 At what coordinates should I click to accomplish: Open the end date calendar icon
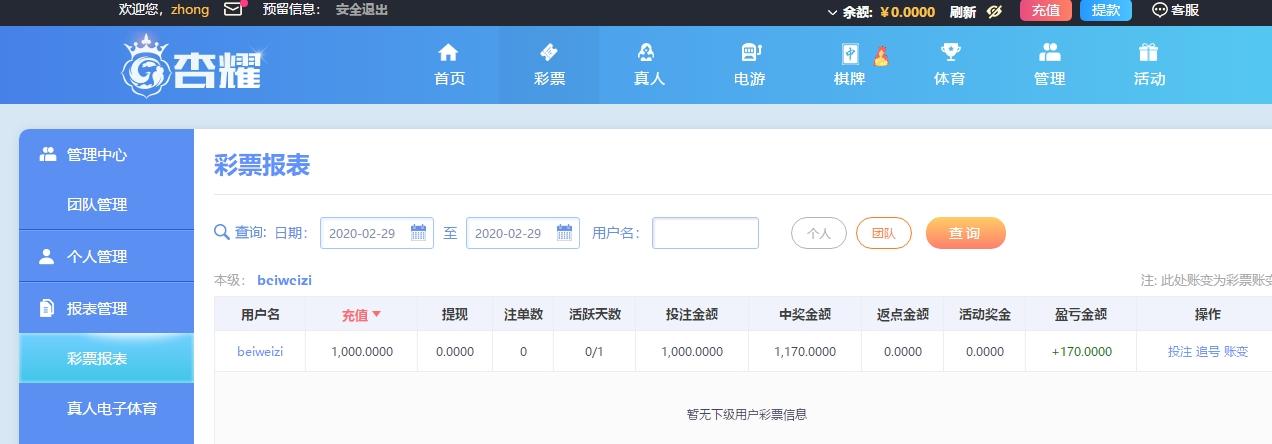point(565,233)
